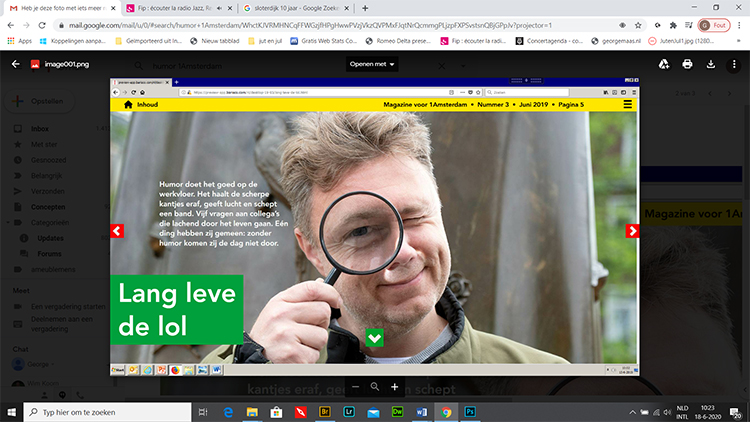Screen dimensions: 750x422
Task: Open Adobe Bridge from taskbar
Action: tap(325, 412)
